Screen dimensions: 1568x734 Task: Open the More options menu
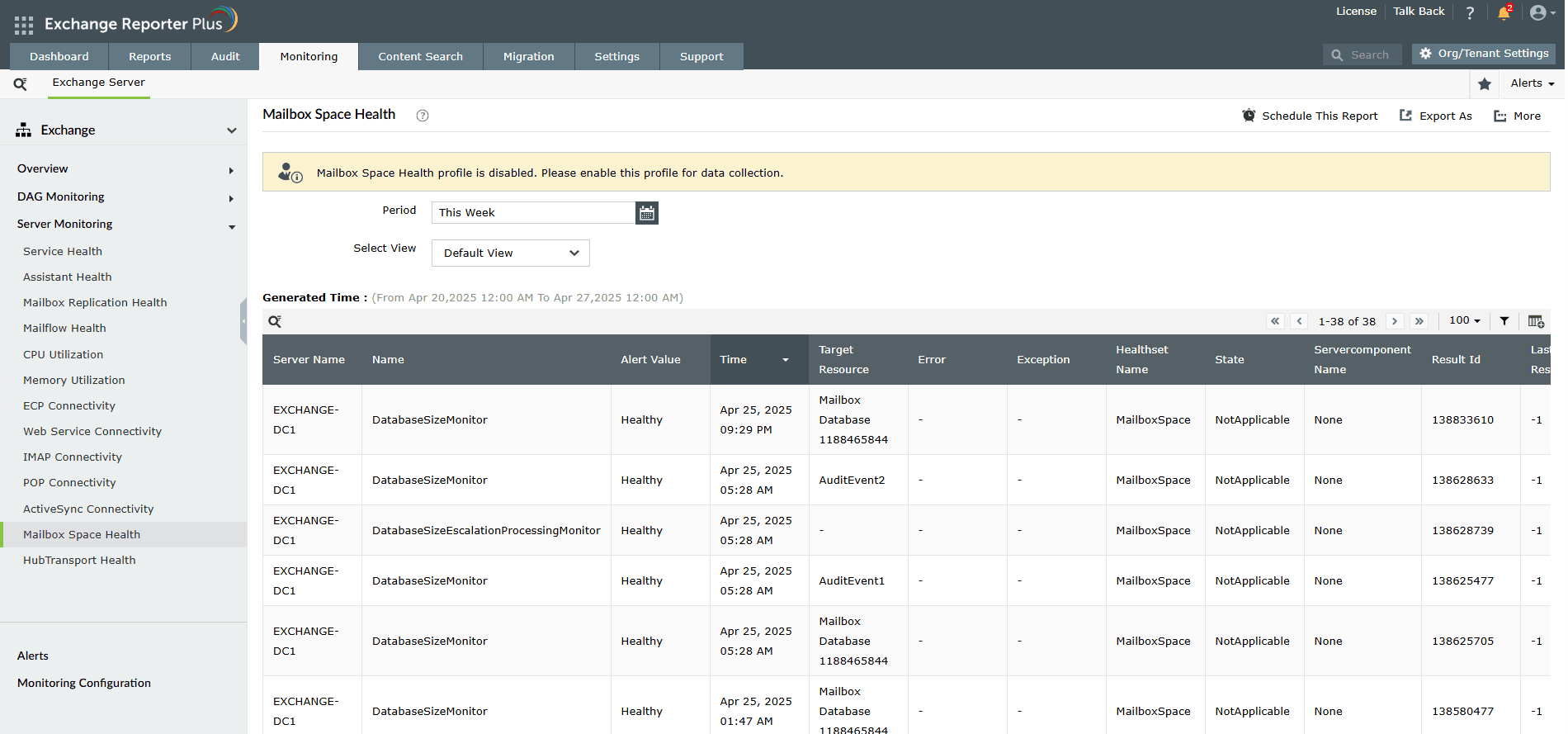click(1517, 116)
